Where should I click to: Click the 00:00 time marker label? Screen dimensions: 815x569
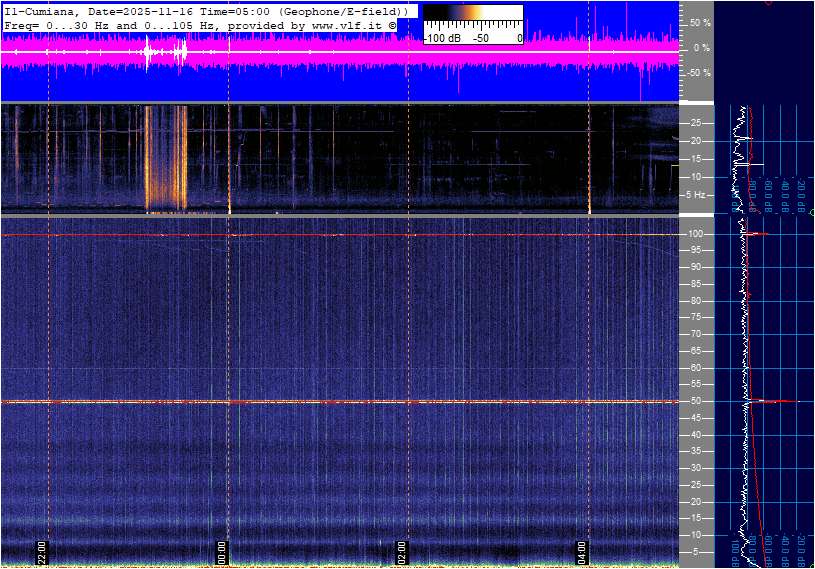point(222,552)
